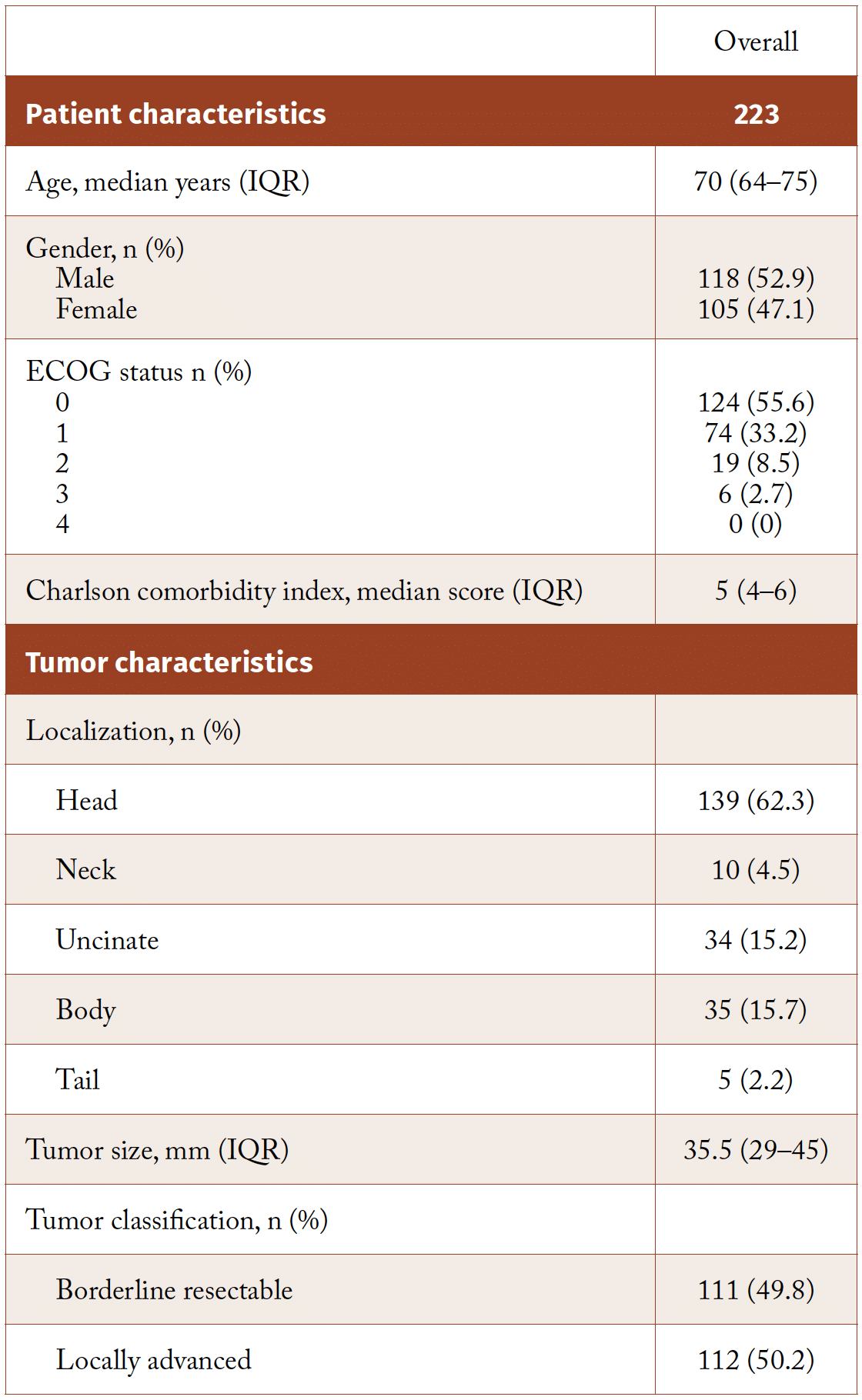Image resolution: width=862 pixels, height=1400 pixels.
Task: Click the Charlson comorbidity index row label
Action: 304,591
